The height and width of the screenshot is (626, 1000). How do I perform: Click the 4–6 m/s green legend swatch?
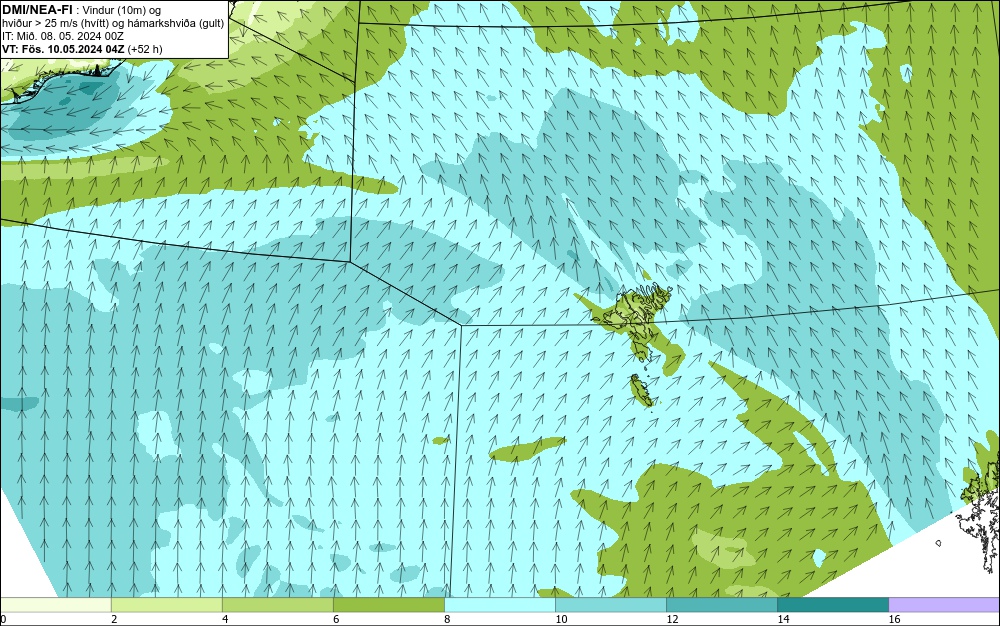click(x=277, y=604)
